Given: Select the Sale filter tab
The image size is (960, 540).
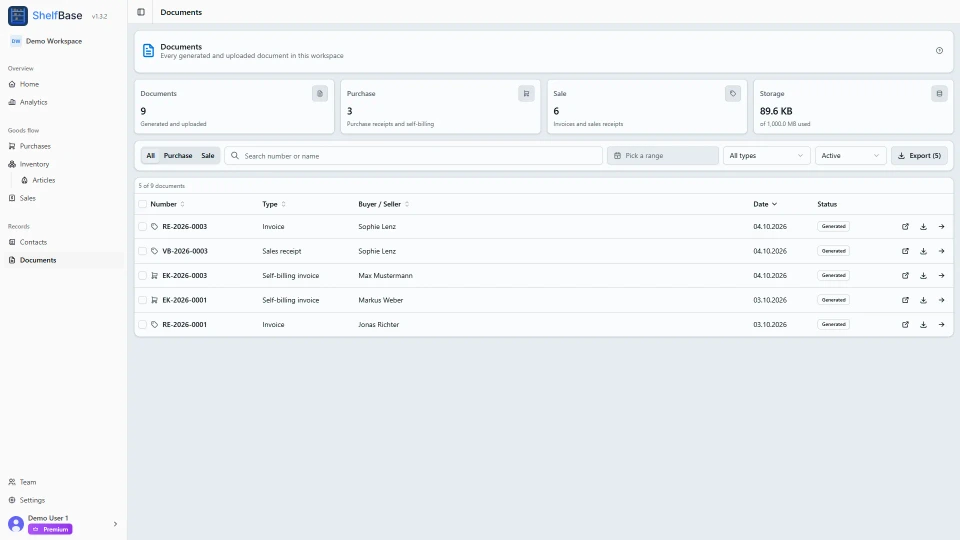Looking at the screenshot, I should (x=208, y=156).
